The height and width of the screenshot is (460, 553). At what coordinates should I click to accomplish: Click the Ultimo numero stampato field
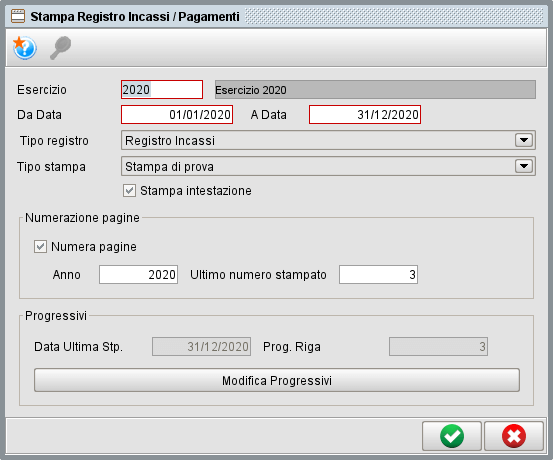click(378, 274)
